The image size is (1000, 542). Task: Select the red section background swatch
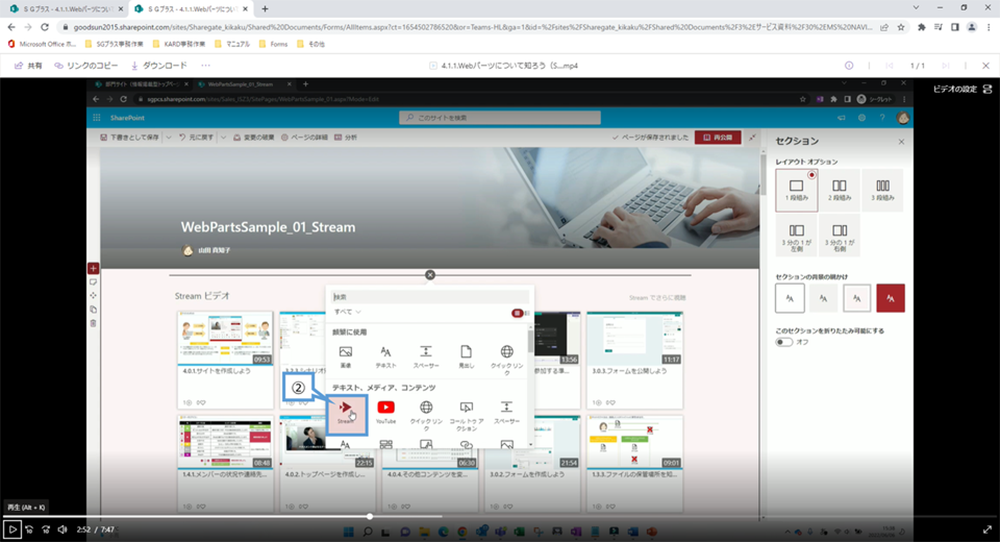click(890, 298)
